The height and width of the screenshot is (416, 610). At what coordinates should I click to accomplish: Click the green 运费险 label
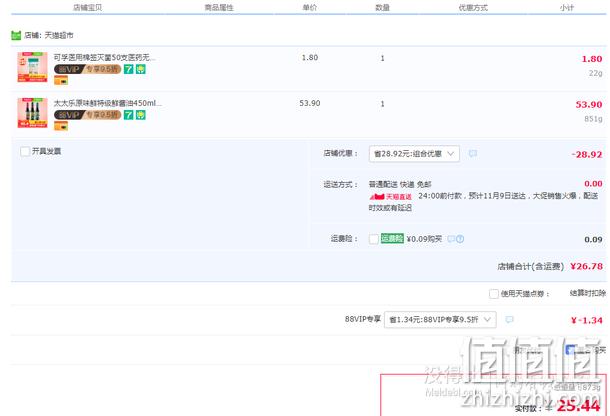click(x=392, y=239)
